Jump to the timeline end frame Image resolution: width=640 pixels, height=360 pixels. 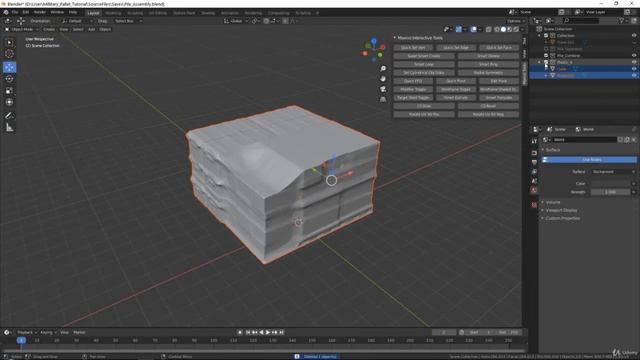[x=282, y=333]
